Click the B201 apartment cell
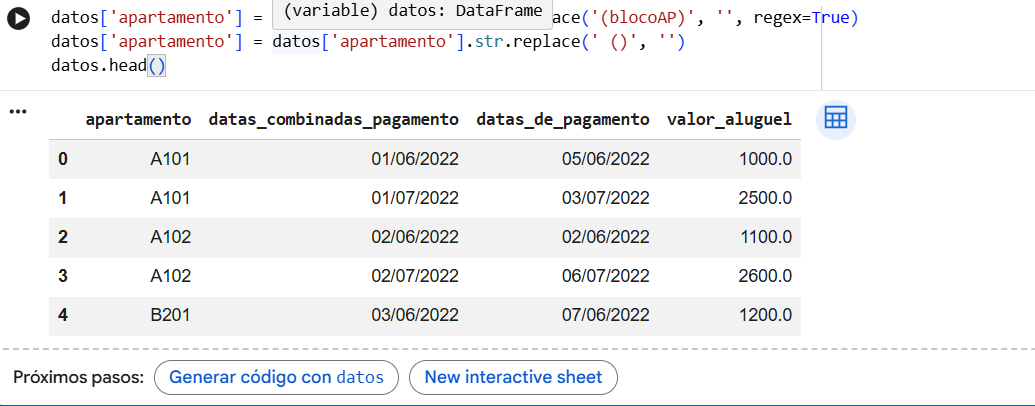This screenshot has height=406, width=1035. pos(170,315)
